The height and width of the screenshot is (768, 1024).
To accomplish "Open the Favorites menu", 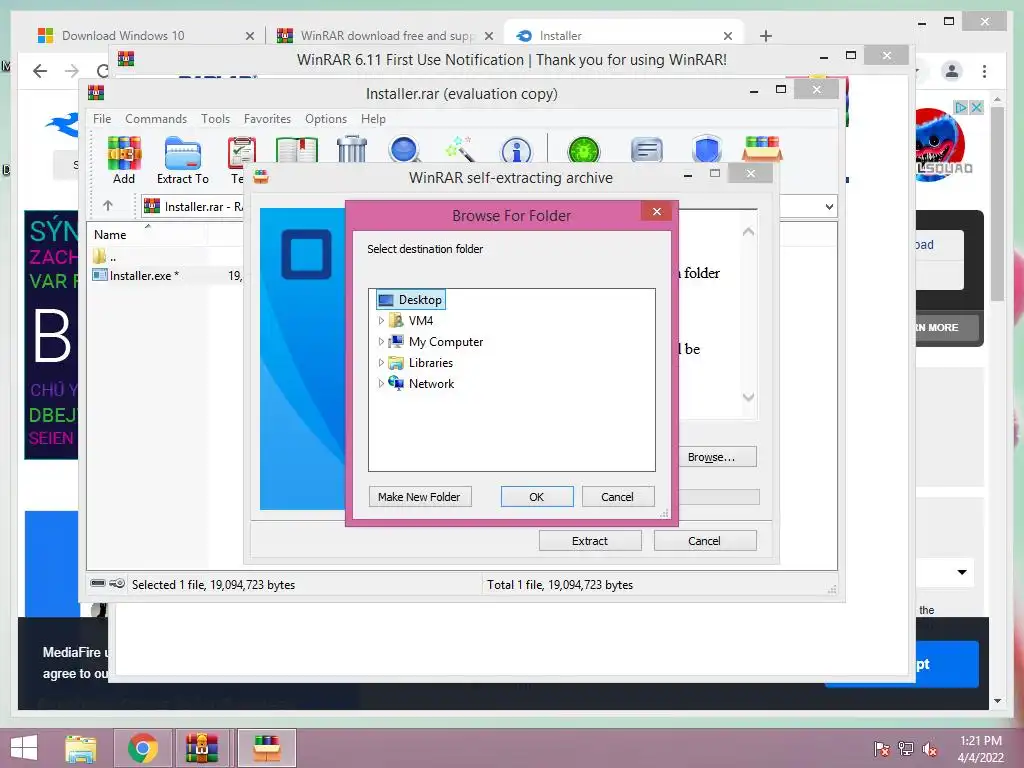I will click(267, 119).
